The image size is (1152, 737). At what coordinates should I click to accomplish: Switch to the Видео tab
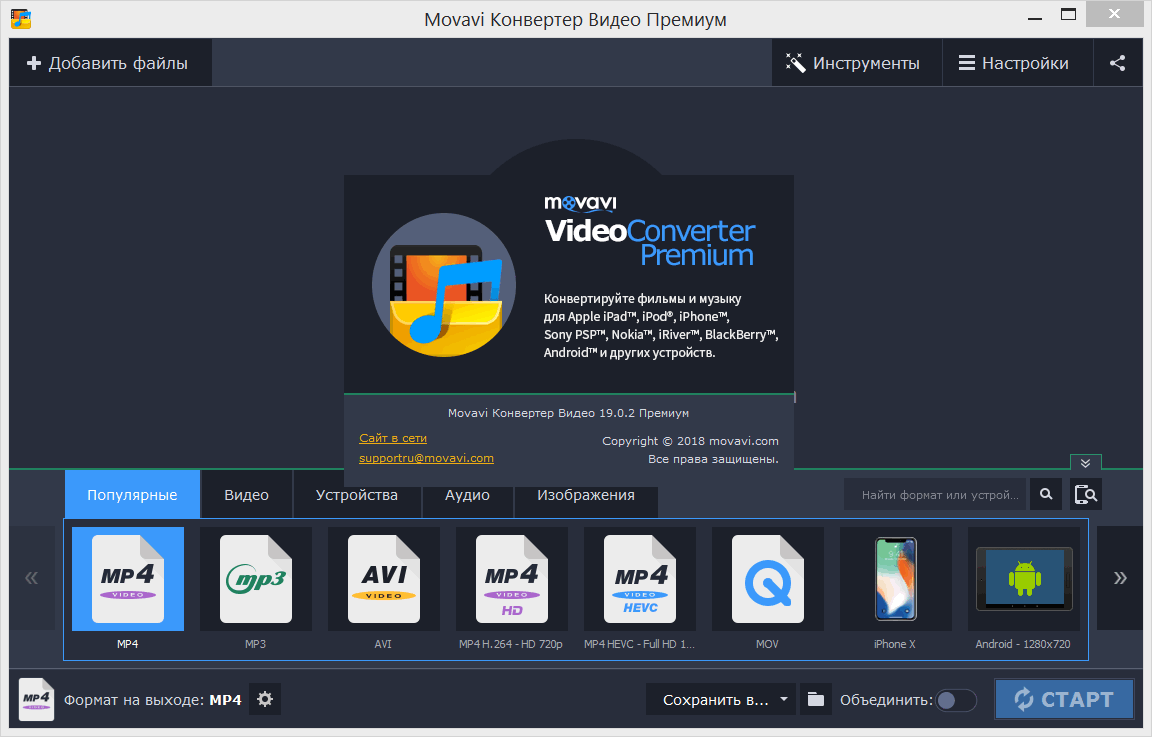pos(246,495)
